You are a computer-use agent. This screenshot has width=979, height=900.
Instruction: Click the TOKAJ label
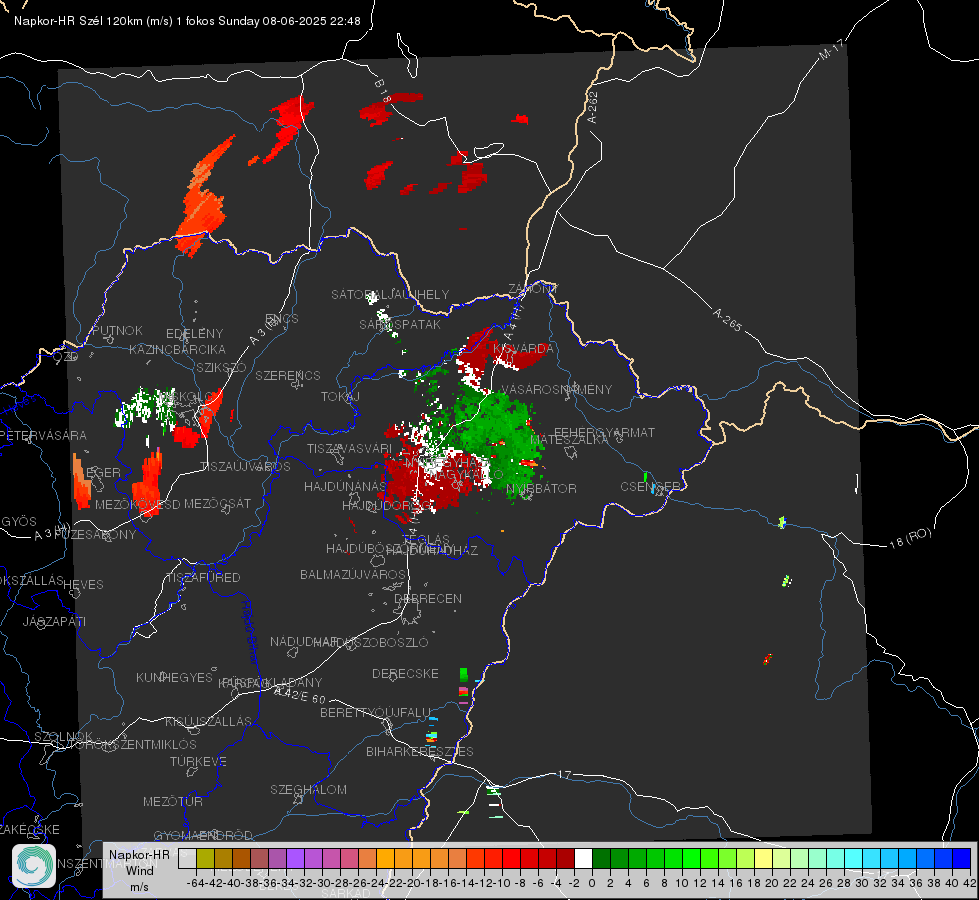[340, 397]
